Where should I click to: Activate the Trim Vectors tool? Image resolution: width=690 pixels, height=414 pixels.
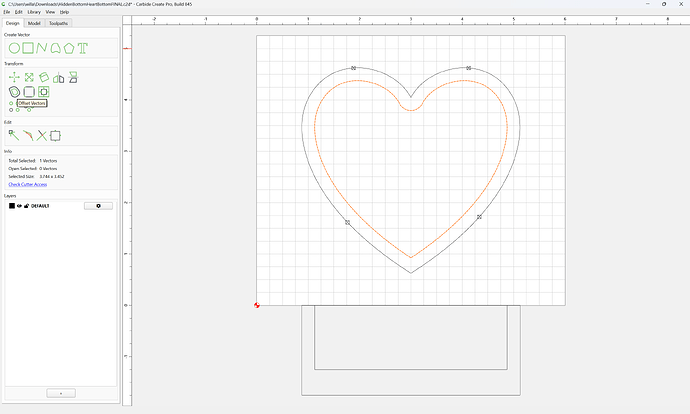click(42, 136)
